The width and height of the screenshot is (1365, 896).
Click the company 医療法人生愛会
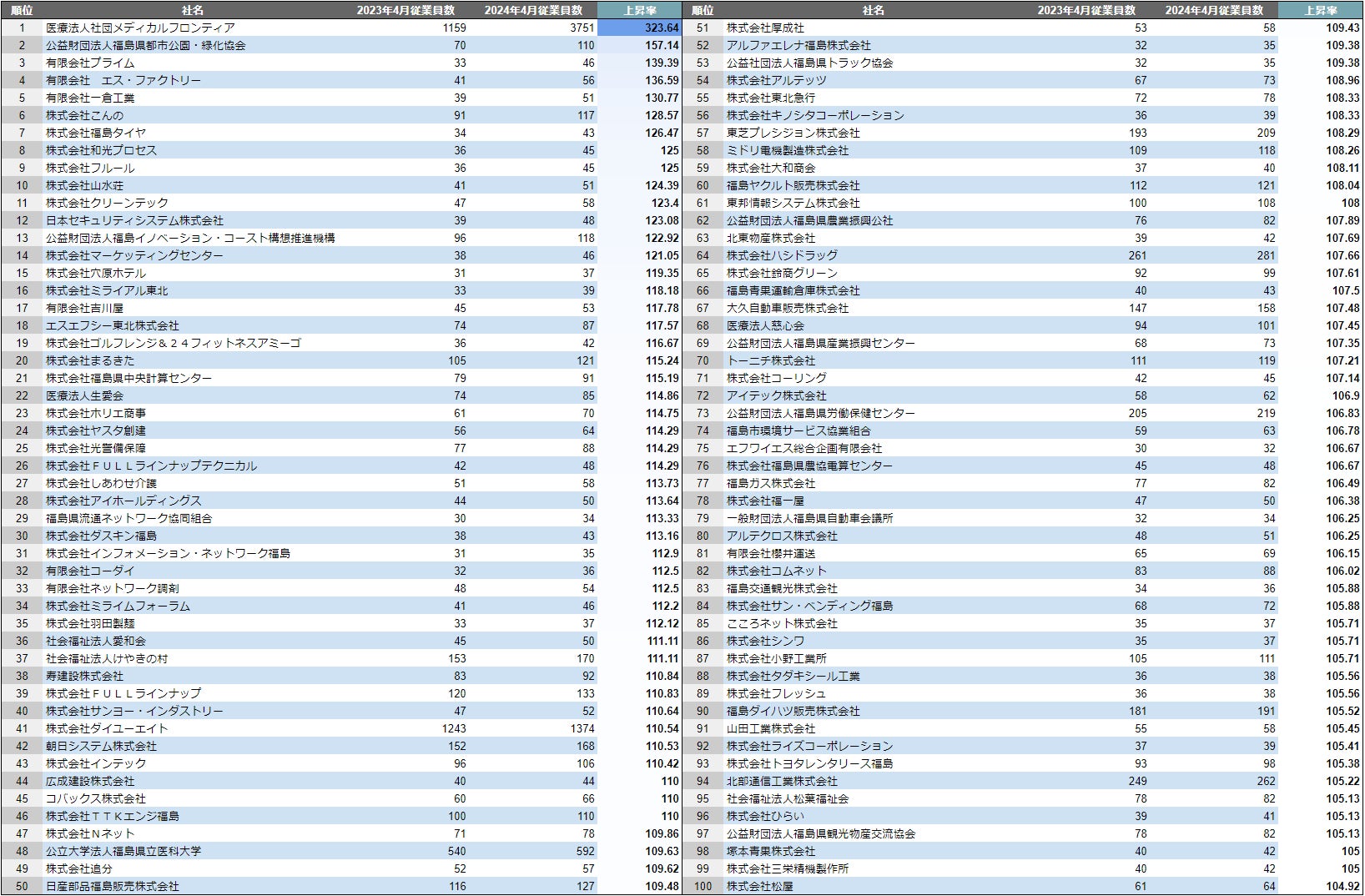[x=84, y=395]
